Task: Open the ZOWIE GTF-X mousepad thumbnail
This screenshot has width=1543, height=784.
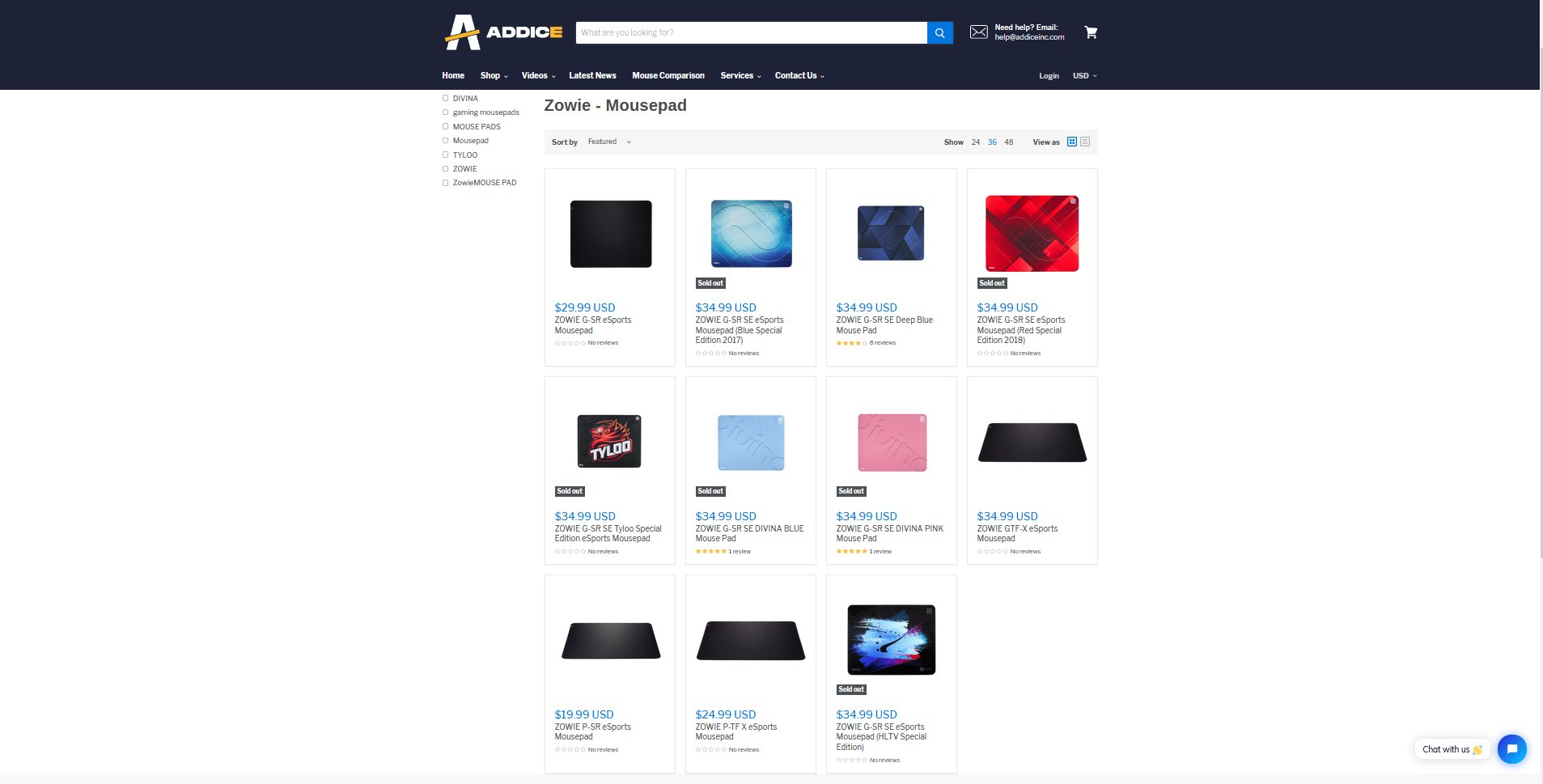Action: click(1032, 442)
